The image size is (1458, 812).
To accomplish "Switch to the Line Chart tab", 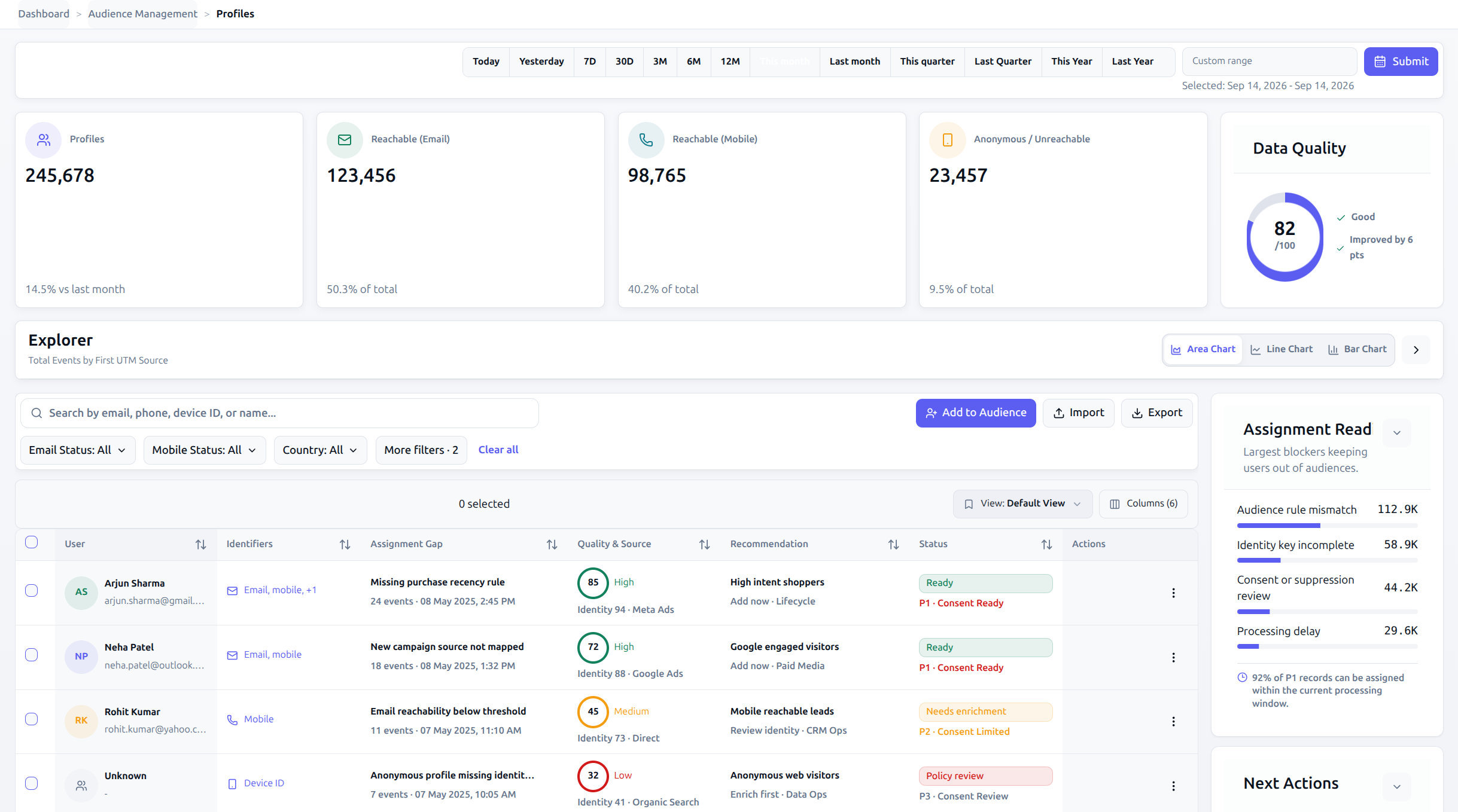I will point(1282,349).
